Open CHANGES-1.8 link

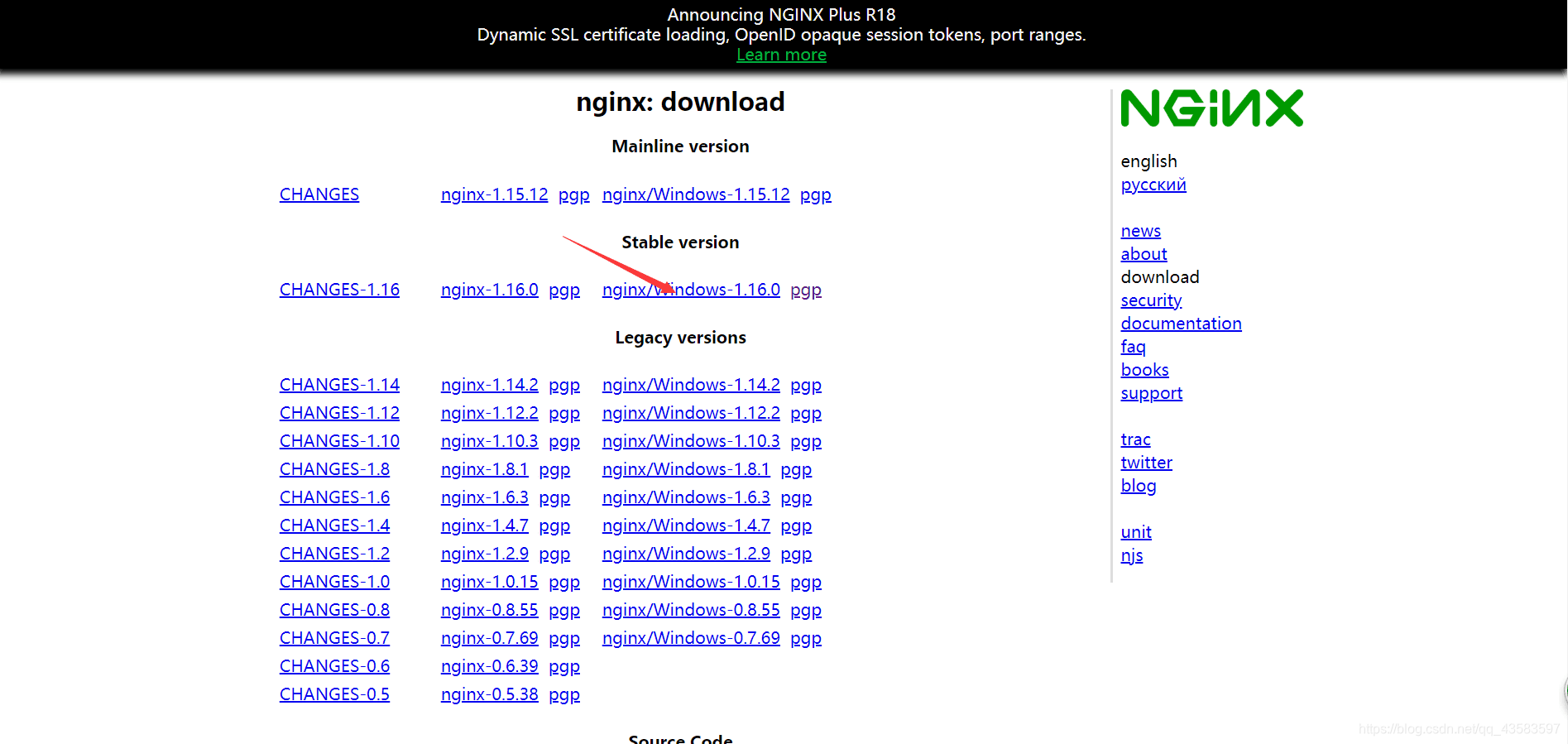coord(334,469)
